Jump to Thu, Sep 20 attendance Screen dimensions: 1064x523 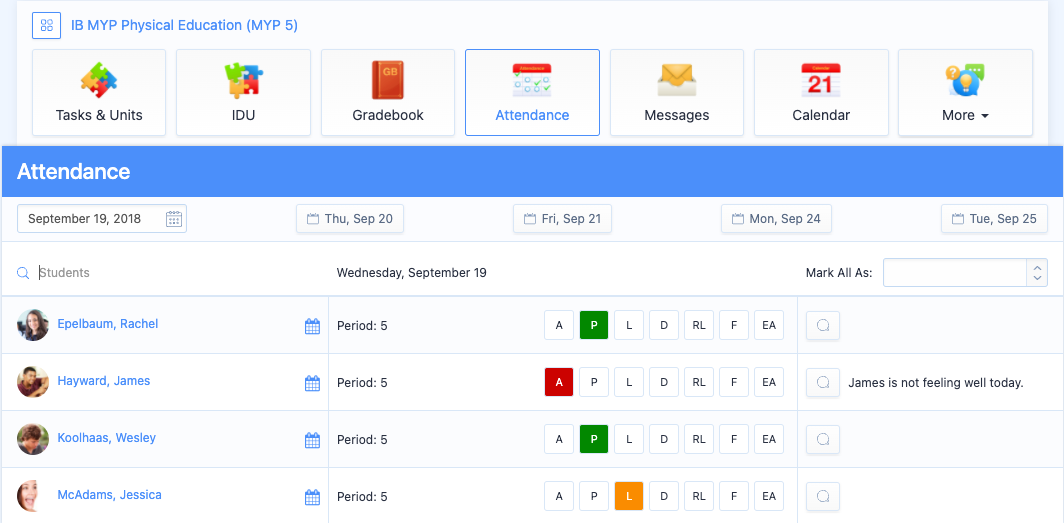point(349,219)
